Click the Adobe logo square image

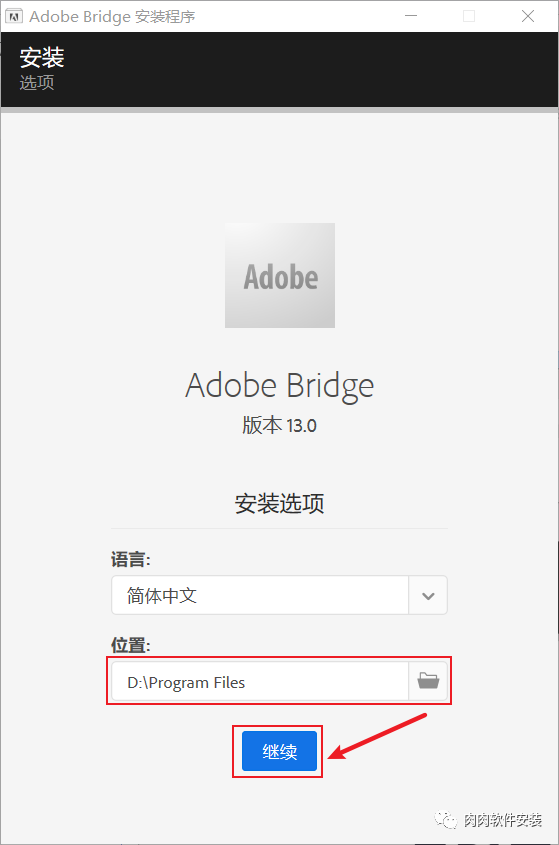(x=280, y=275)
